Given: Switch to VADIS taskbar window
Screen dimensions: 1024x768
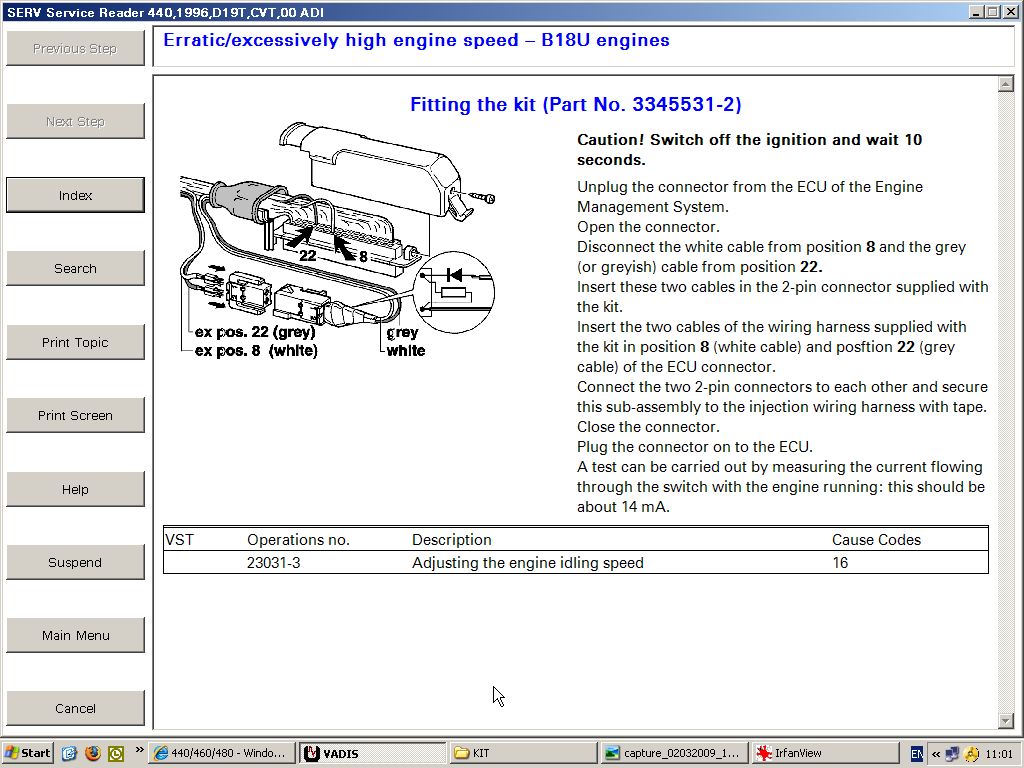Looking at the screenshot, I should tap(372, 753).
